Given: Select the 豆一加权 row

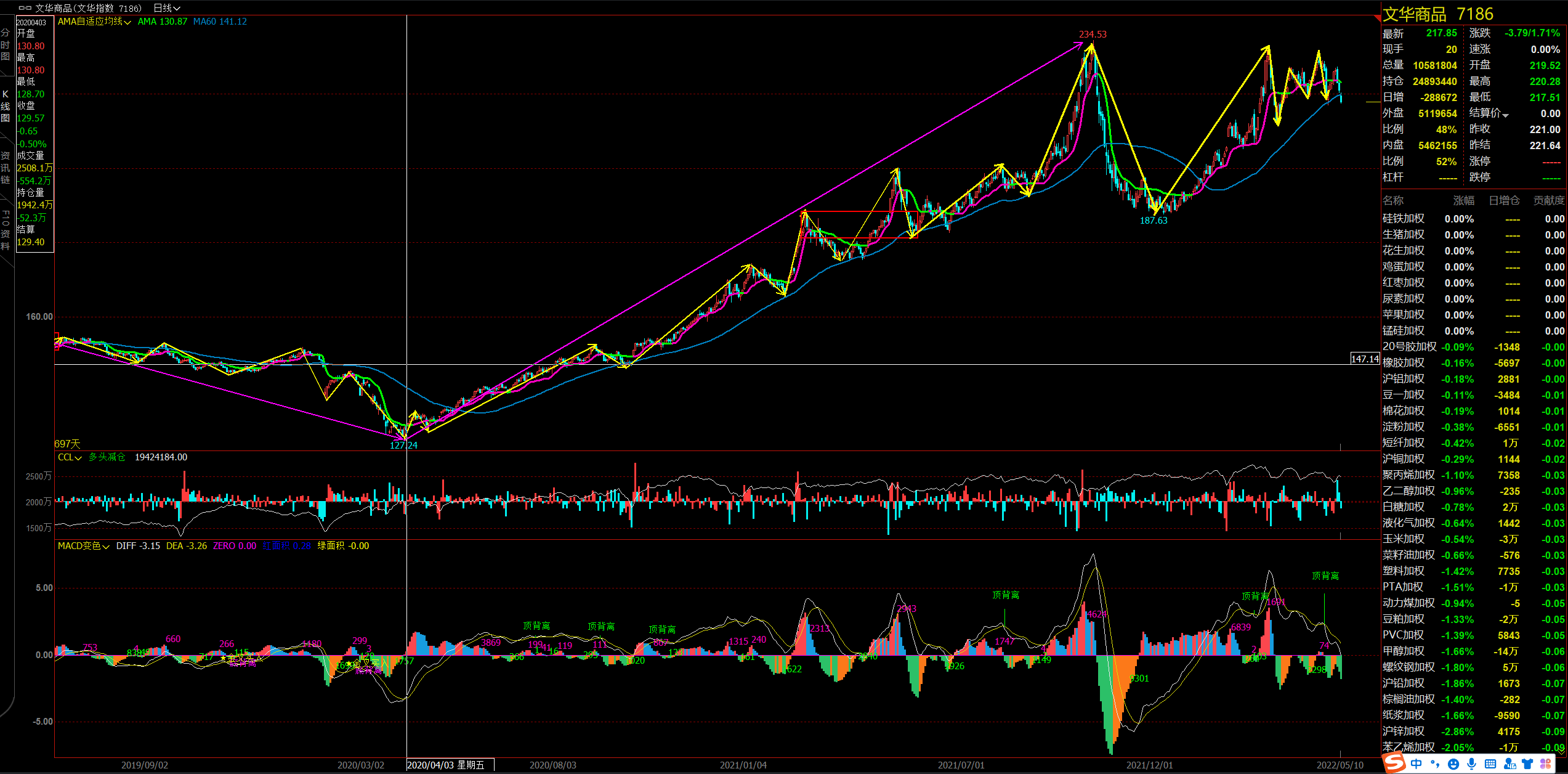Looking at the screenshot, I should tap(1474, 395).
